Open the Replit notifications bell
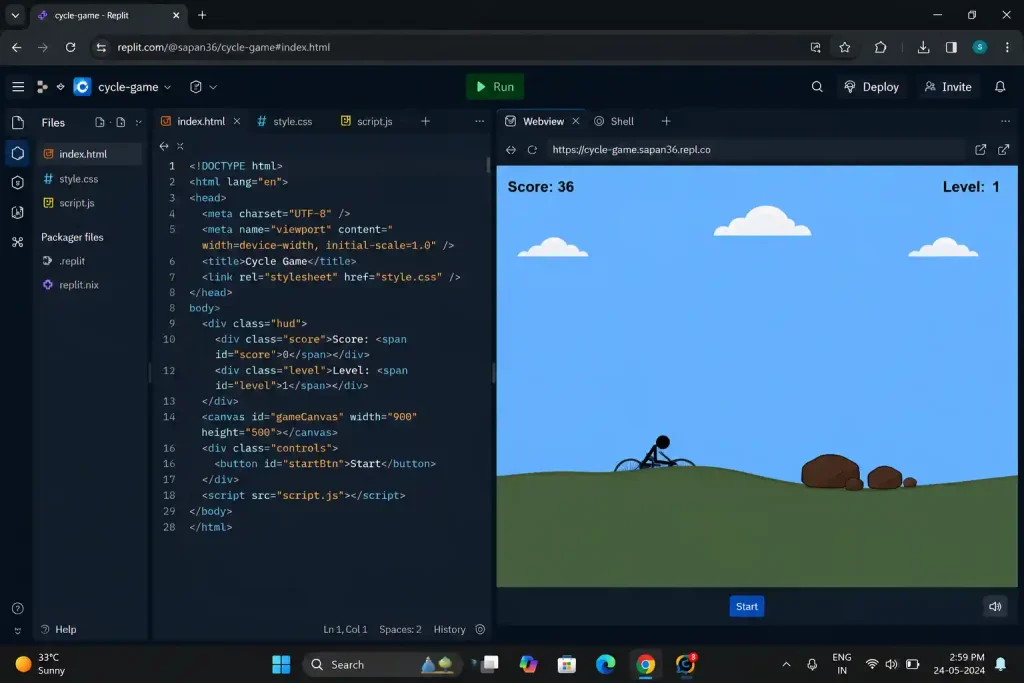Image resolution: width=1024 pixels, height=683 pixels. click(1000, 87)
